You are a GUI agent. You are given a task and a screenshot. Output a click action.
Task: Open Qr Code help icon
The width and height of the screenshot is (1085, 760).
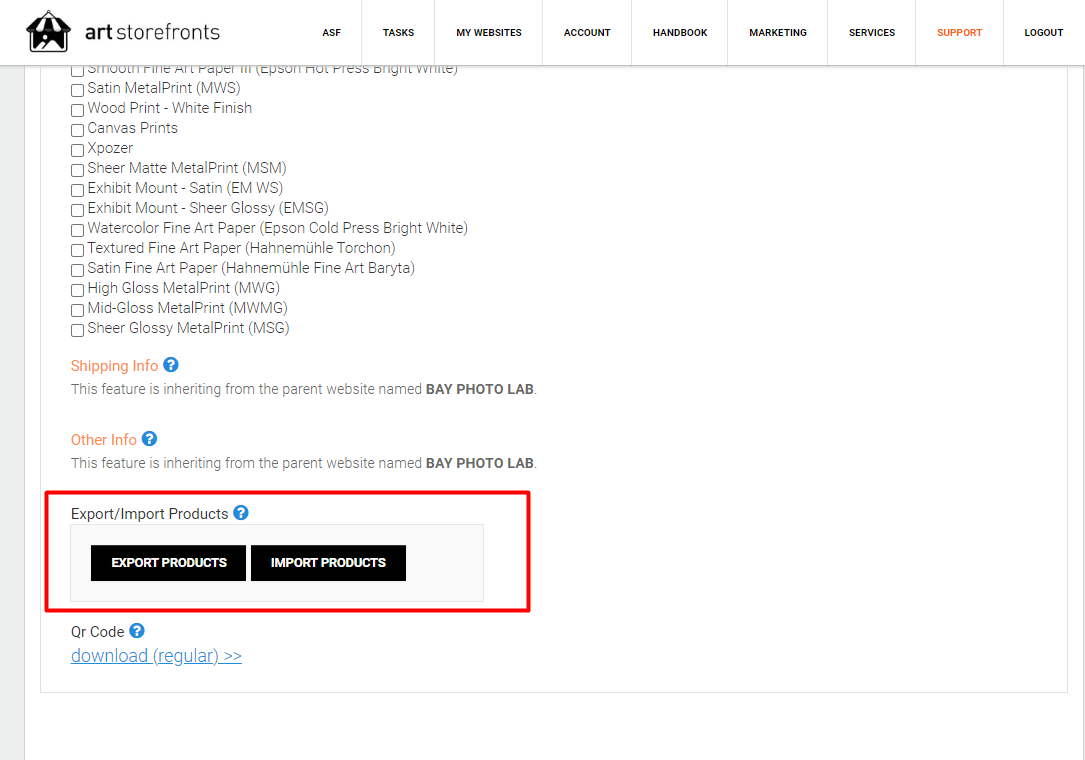coord(137,631)
